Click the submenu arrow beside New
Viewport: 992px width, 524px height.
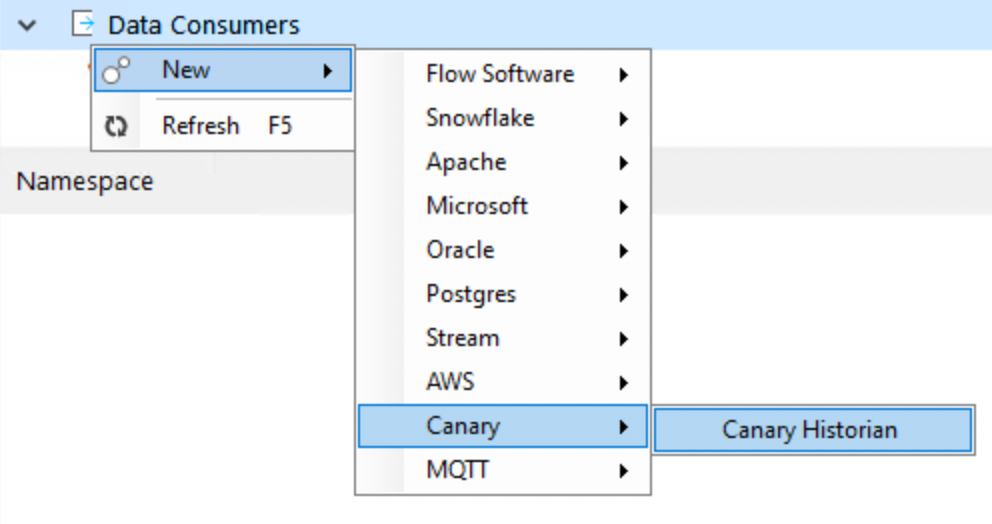coord(328,71)
